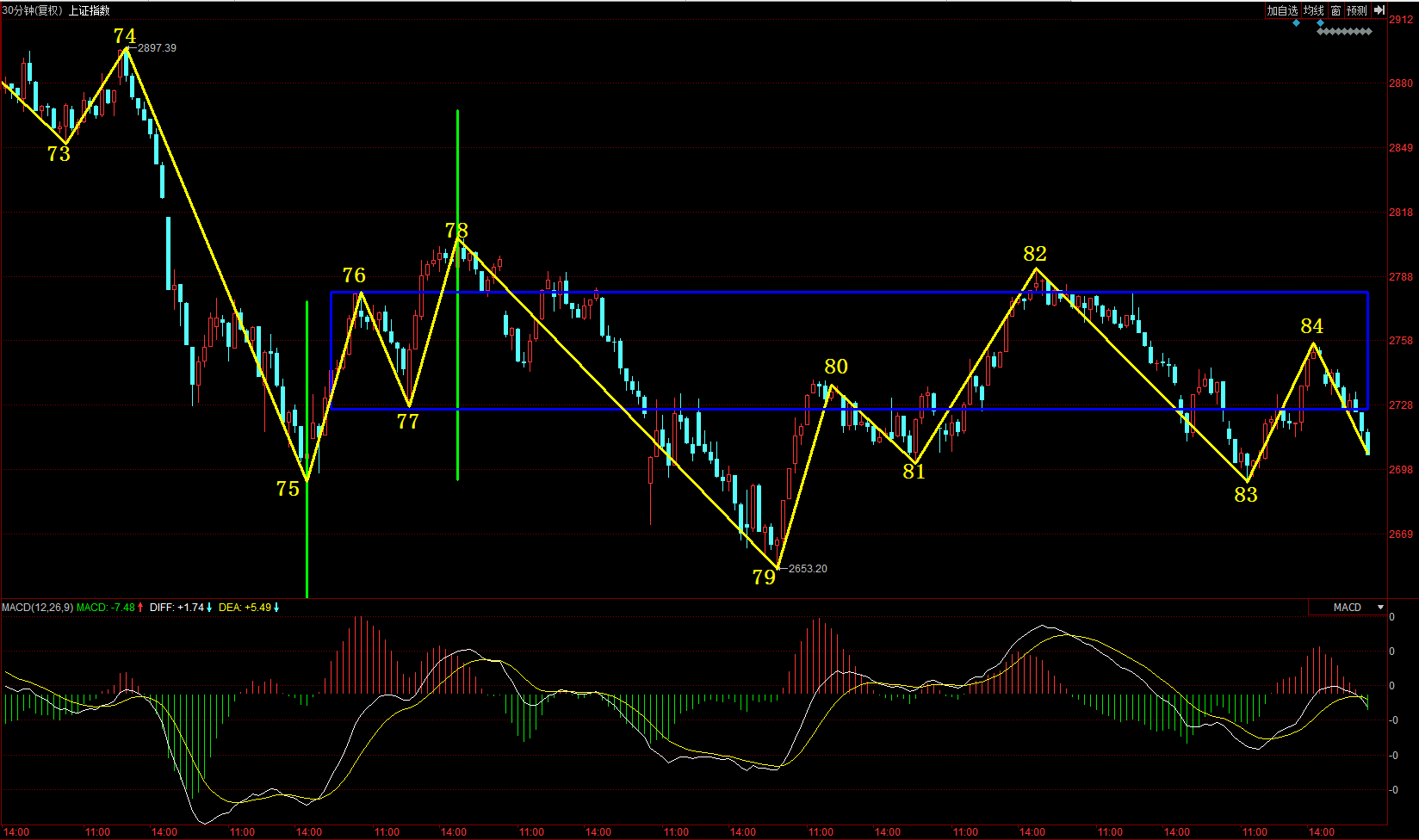The height and width of the screenshot is (840, 1419).
Task: Click the jump-to-end arrow icon at top right
Action: click(1379, 10)
